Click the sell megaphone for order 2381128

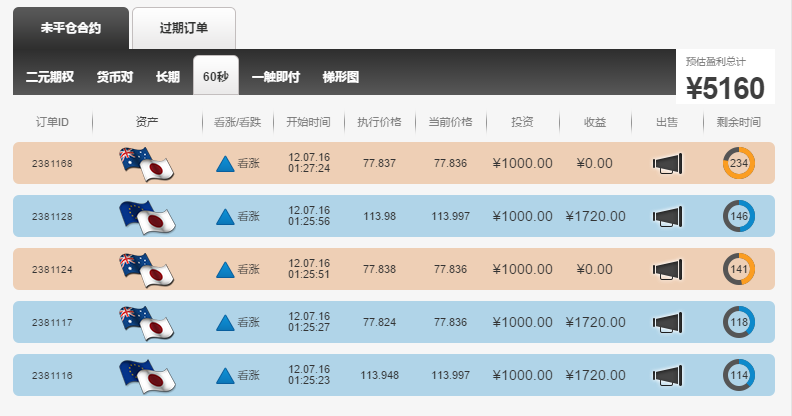point(667,217)
